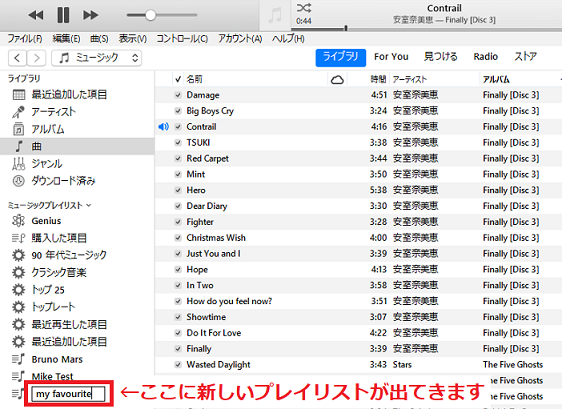The height and width of the screenshot is (409, 562).
Task: Click the song playback progress bar
Action: pyautogui.click(x=427, y=29)
